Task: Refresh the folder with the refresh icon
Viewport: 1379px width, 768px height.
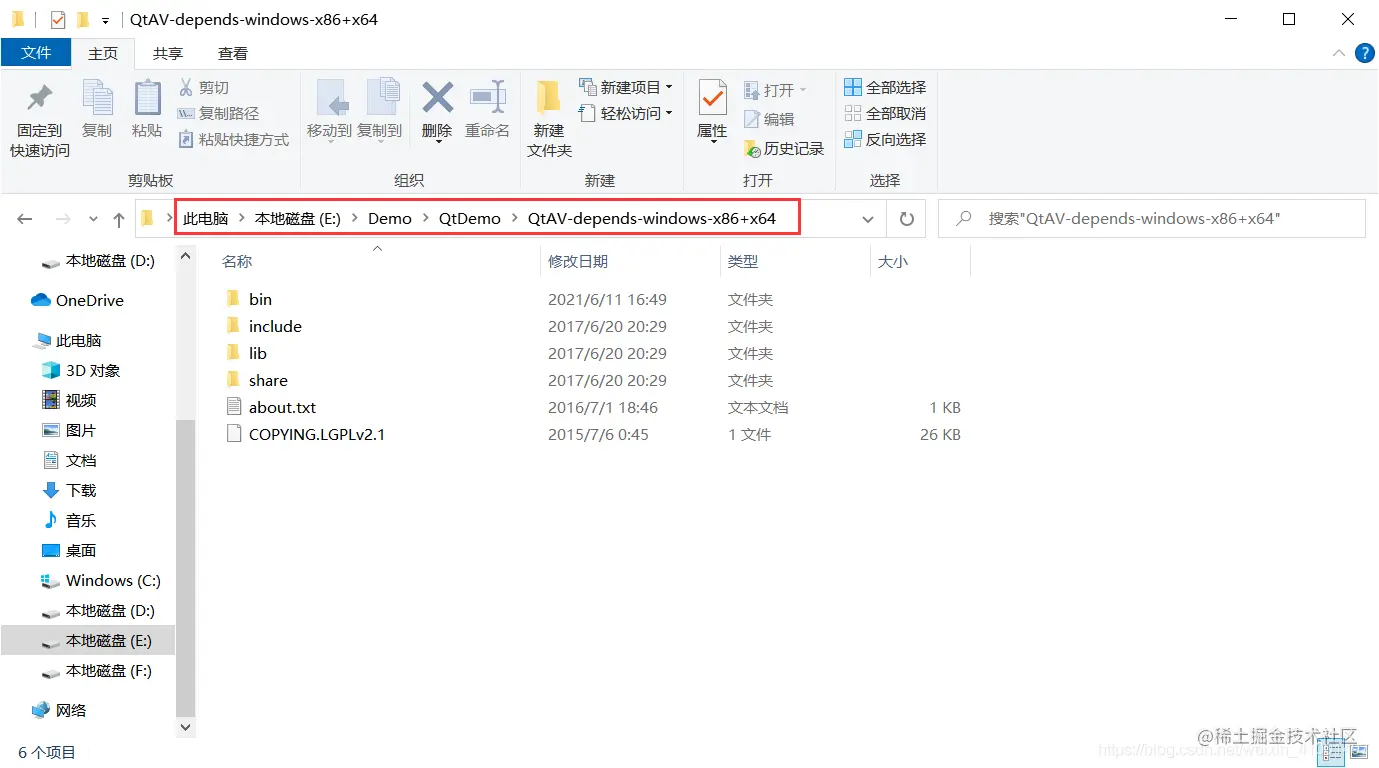Action: 905,218
